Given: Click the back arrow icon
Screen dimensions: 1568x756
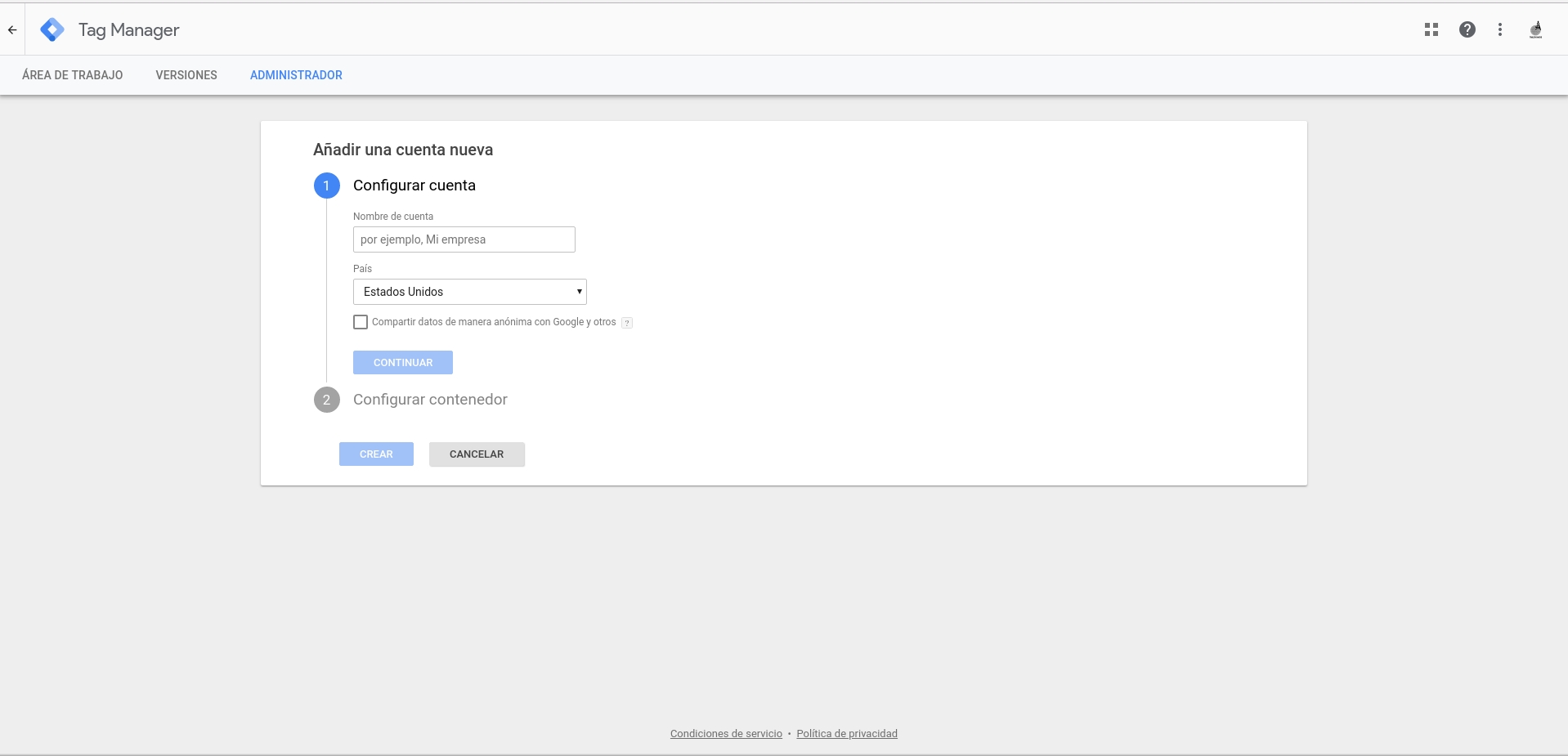Looking at the screenshot, I should pos(12,30).
